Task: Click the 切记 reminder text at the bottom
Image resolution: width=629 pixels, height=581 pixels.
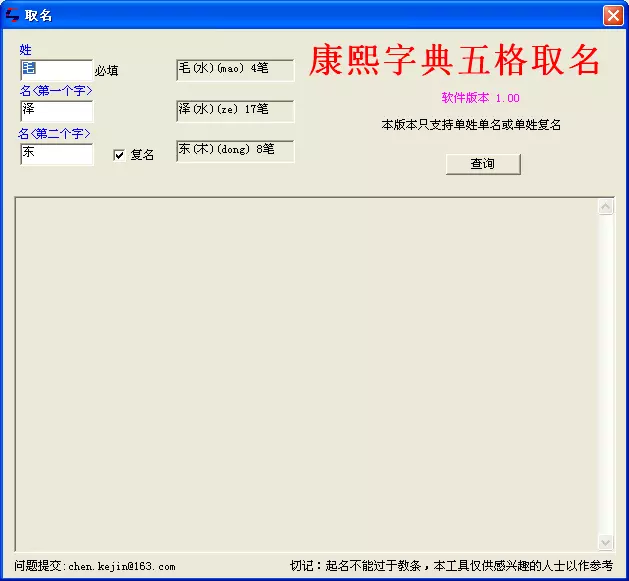Action: click(x=451, y=566)
